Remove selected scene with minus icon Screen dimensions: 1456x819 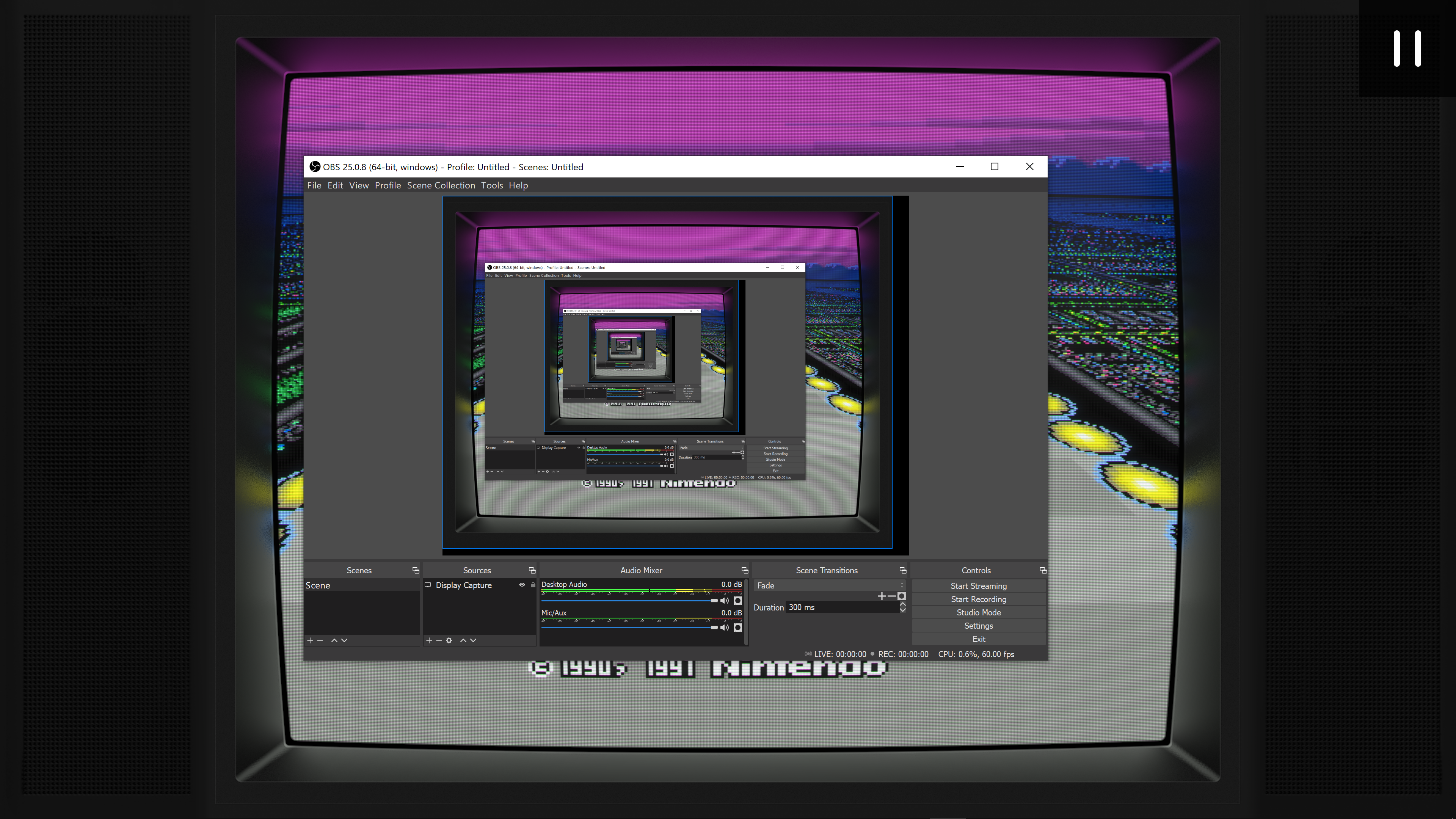(320, 640)
